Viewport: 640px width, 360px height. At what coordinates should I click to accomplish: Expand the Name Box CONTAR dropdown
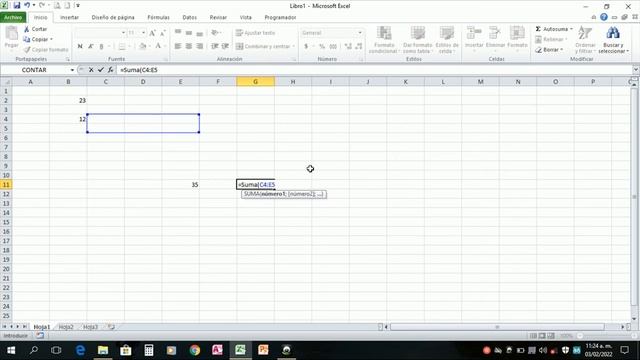pos(72,70)
